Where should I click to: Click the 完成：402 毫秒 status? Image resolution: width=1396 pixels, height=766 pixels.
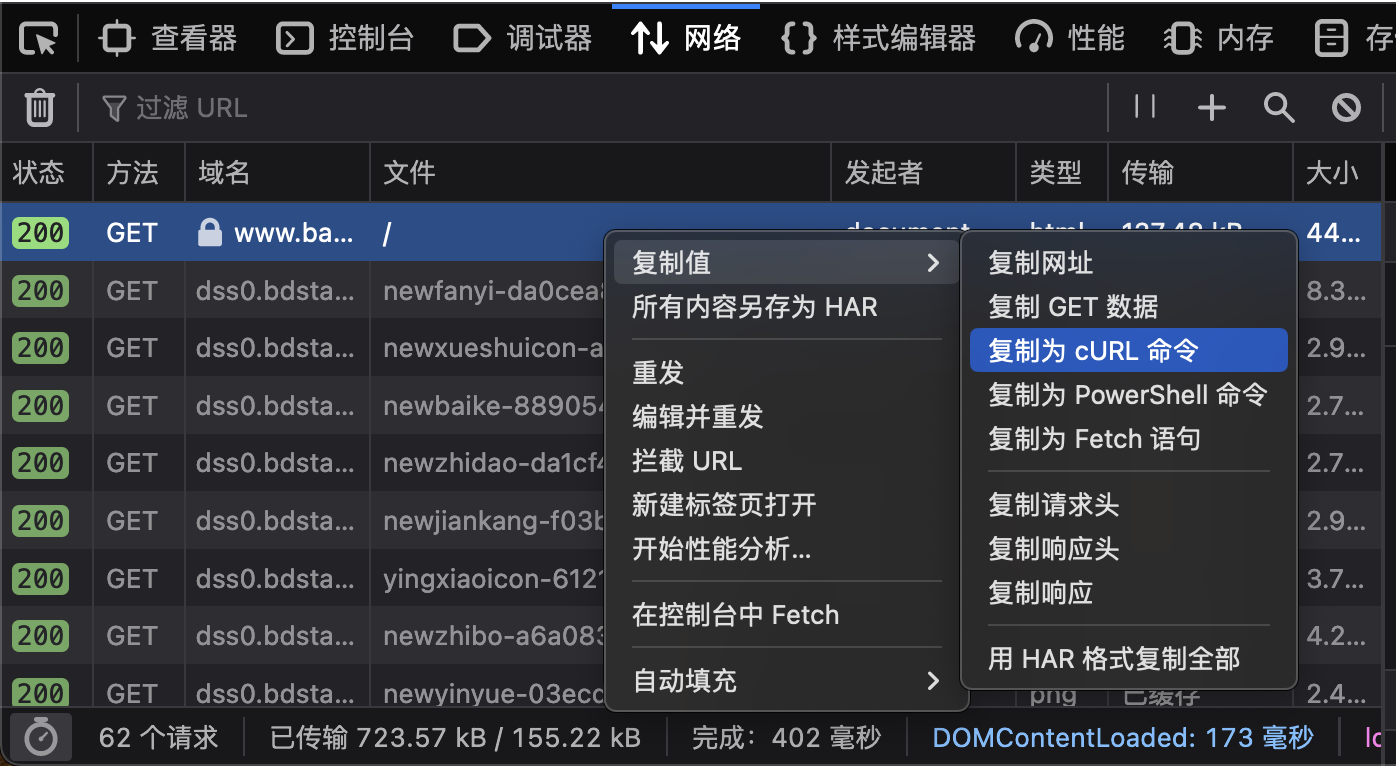786,739
